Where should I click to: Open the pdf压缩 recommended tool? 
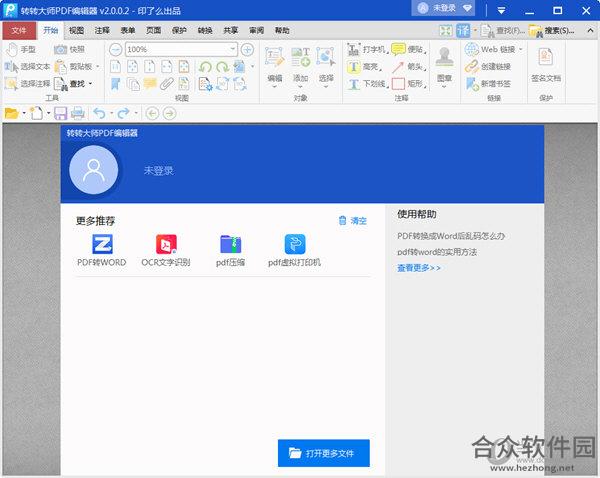click(x=230, y=251)
